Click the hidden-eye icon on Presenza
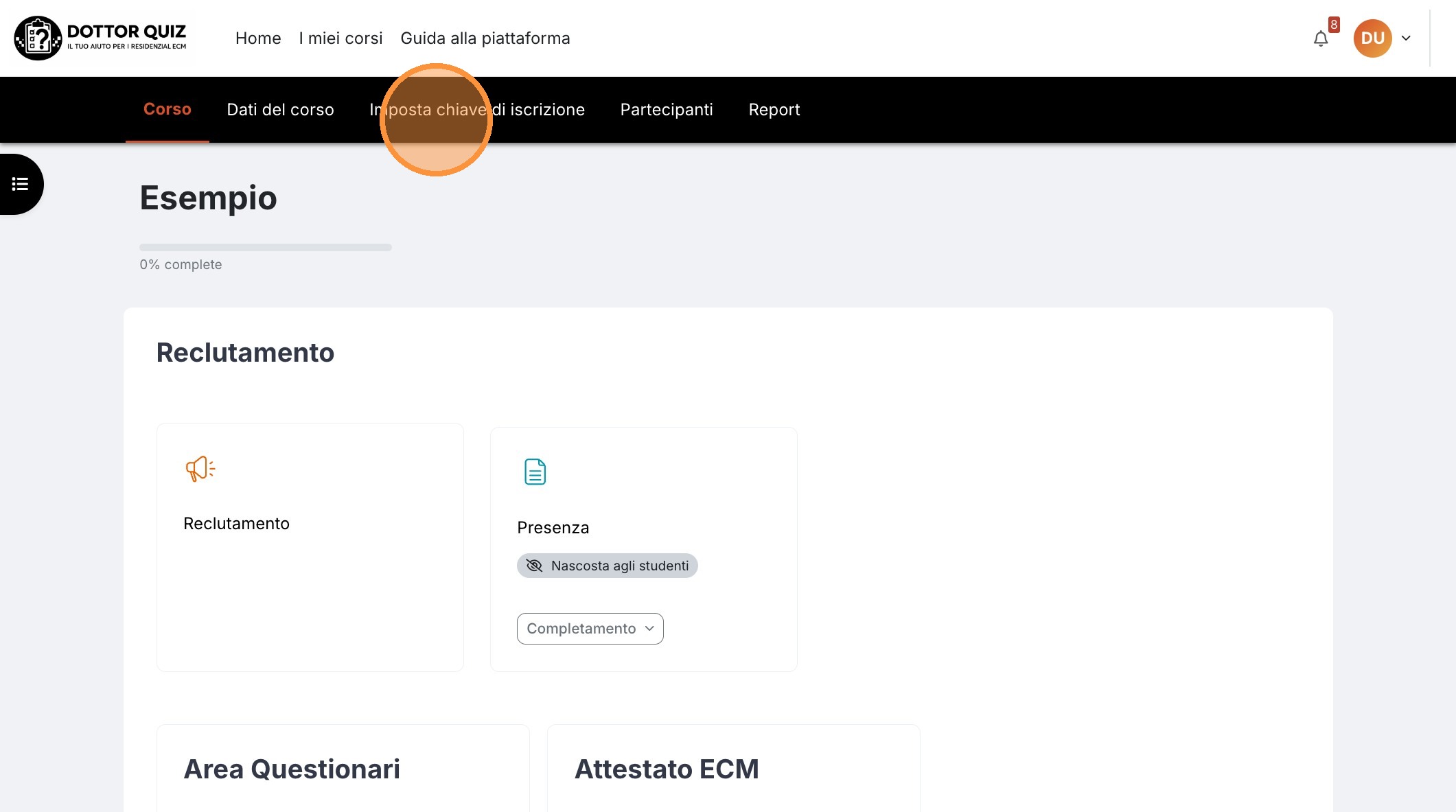This screenshot has height=812, width=1456. click(x=534, y=566)
